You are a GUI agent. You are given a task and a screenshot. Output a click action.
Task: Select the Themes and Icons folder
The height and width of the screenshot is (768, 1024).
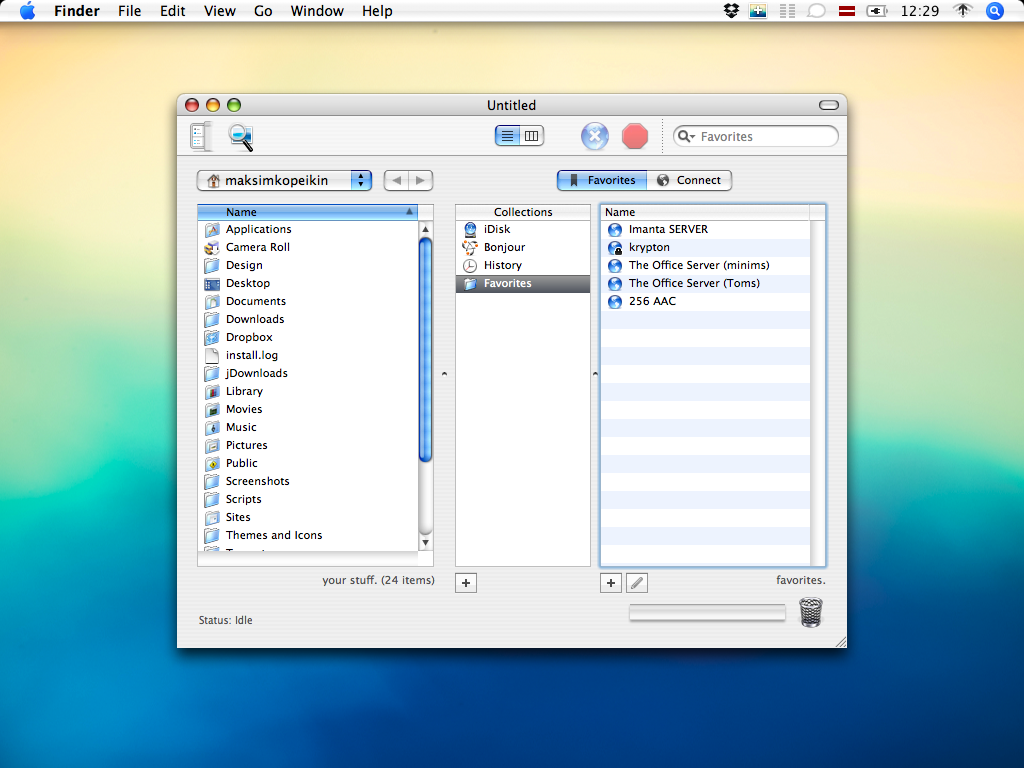click(274, 536)
